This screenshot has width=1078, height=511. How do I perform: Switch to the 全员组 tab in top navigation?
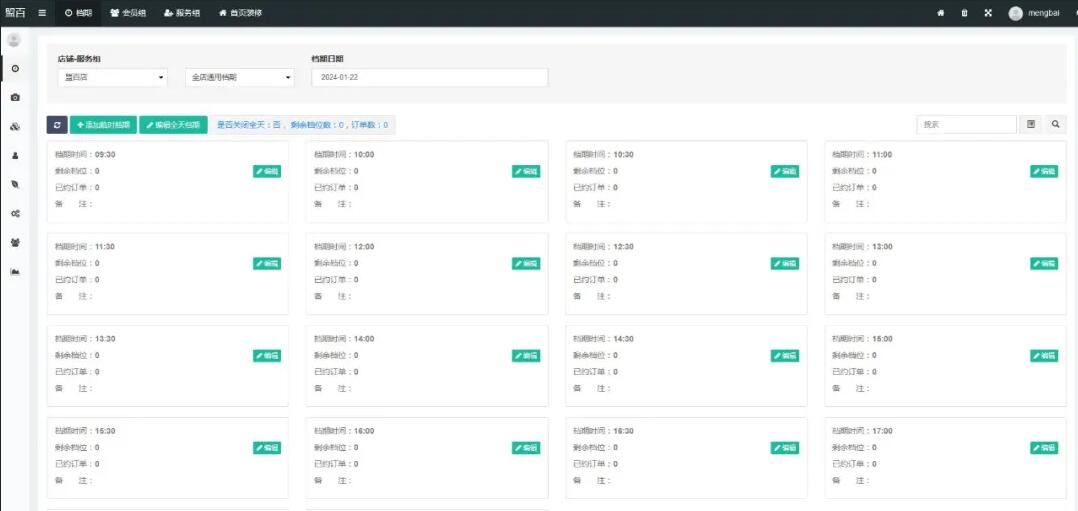coord(128,13)
